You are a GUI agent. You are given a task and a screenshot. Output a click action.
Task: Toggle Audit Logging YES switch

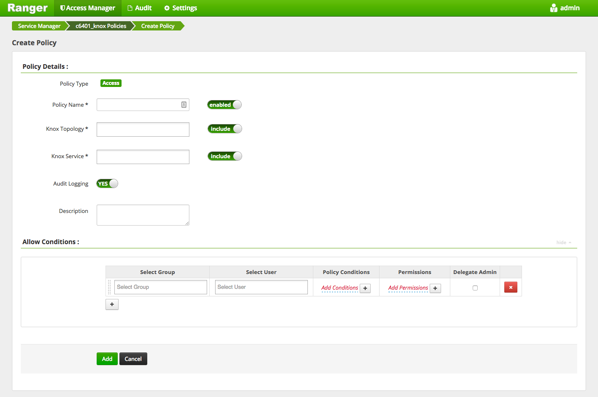pos(107,184)
